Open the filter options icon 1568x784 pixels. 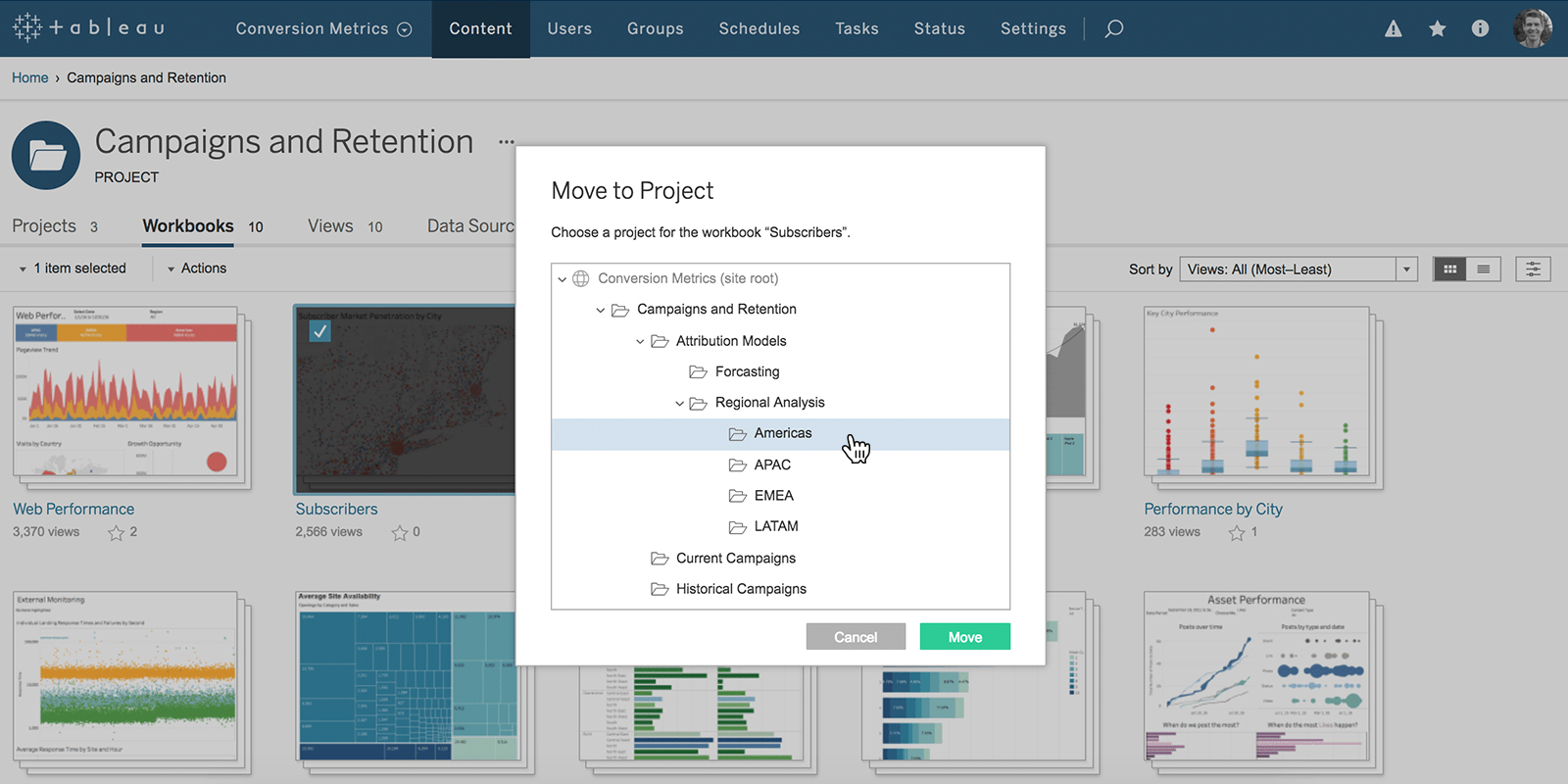(x=1533, y=269)
